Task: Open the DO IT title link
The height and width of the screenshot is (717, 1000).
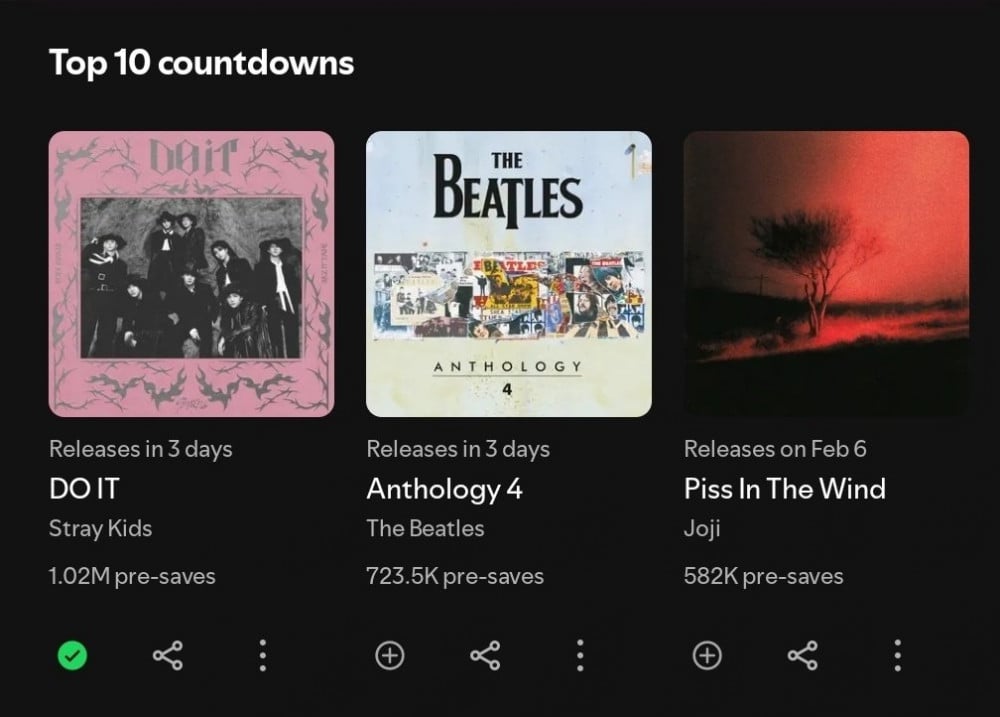Action: (x=84, y=489)
